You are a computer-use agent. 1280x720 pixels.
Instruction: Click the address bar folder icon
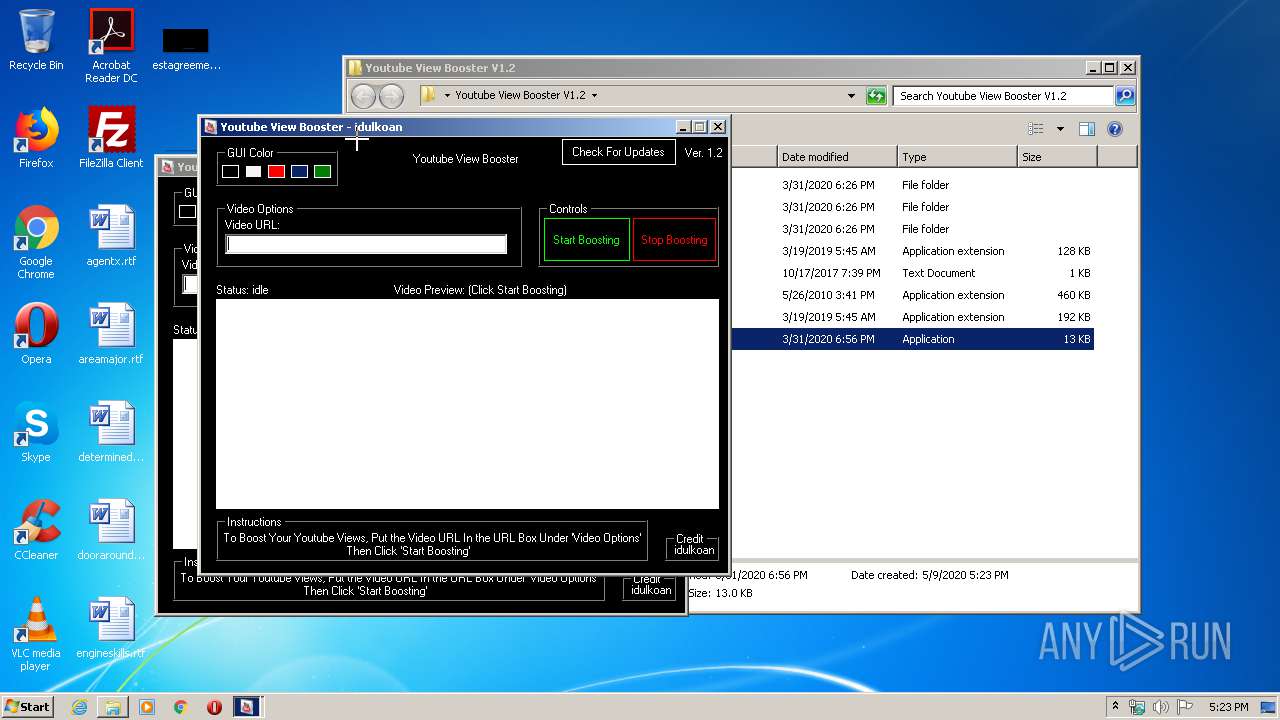pos(428,95)
